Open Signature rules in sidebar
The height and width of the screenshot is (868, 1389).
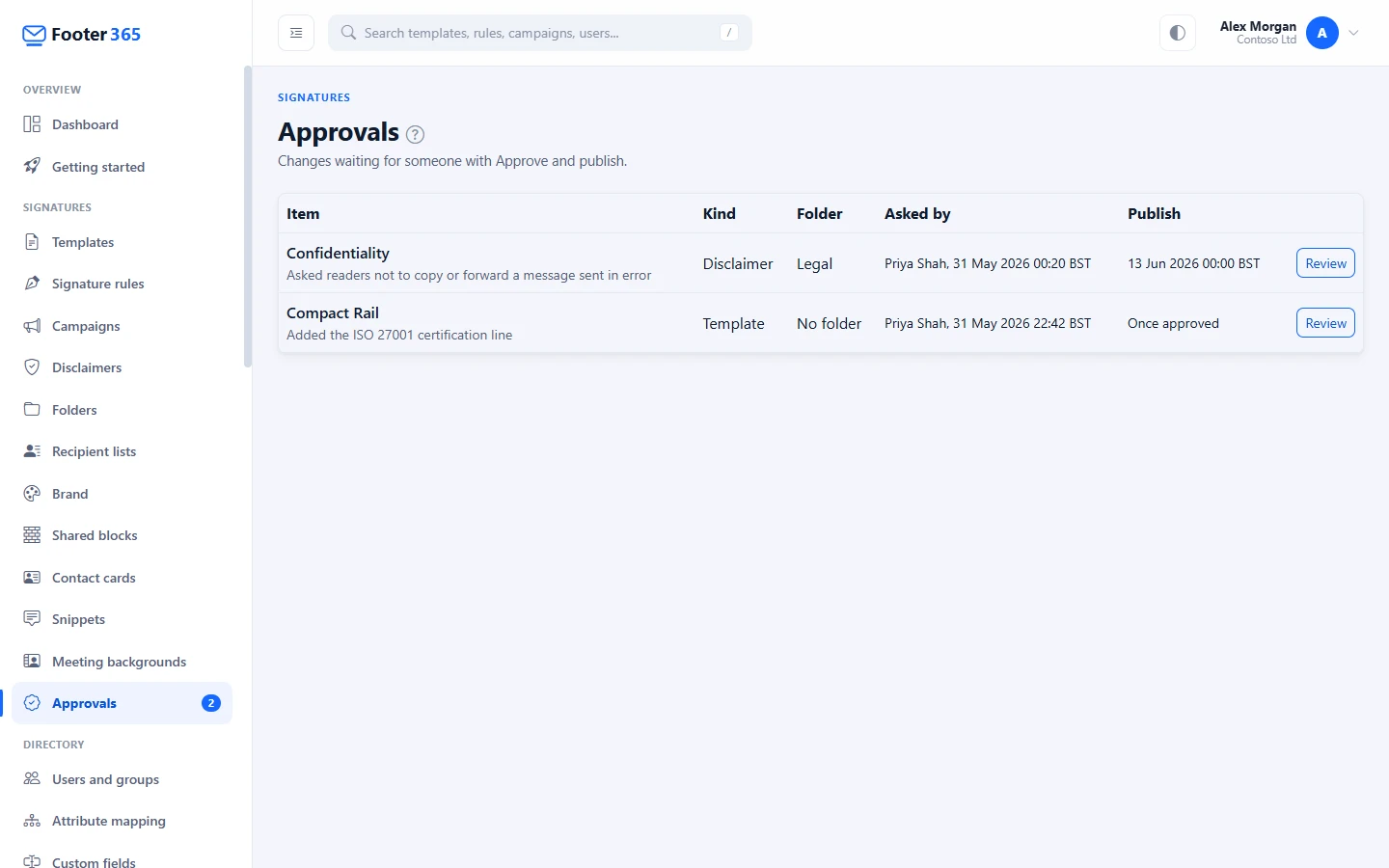(123, 284)
